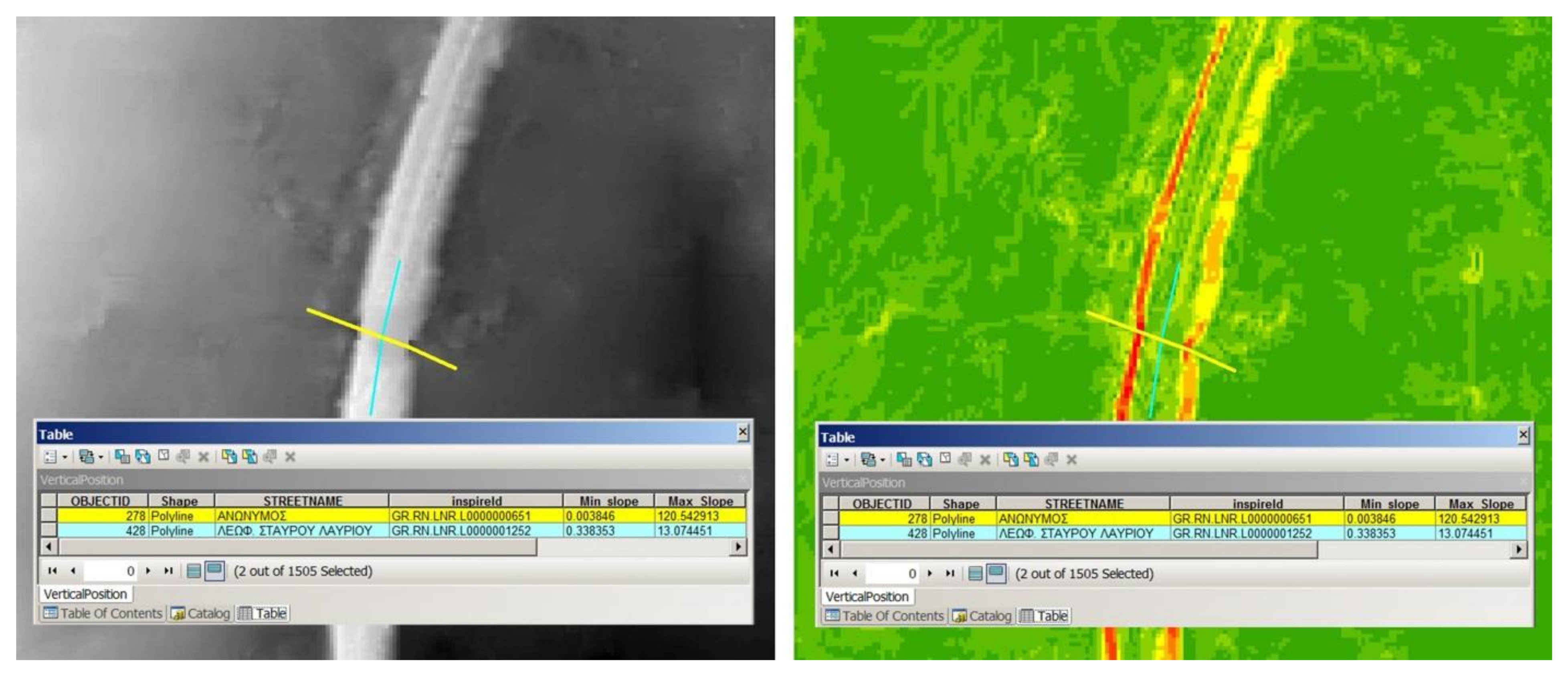
Task: Toggle Show all records in left table
Action: [194, 571]
